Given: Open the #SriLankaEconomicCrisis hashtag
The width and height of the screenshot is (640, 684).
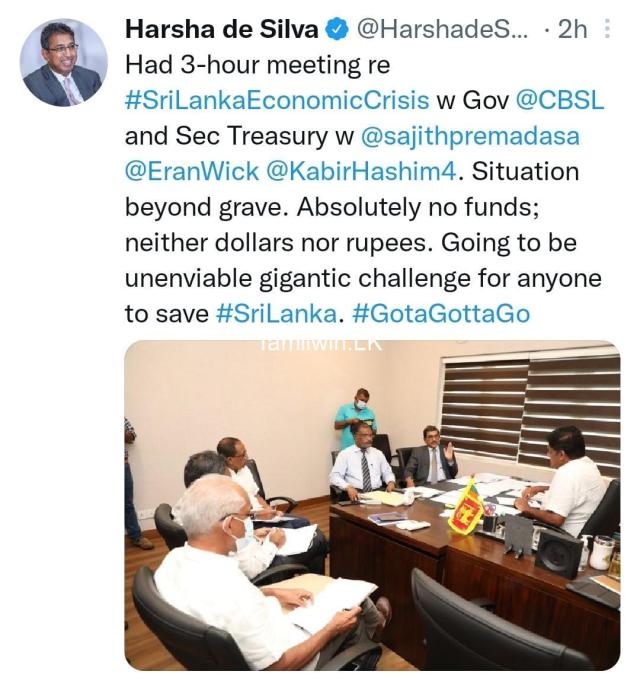Looking at the screenshot, I should click(277, 100).
